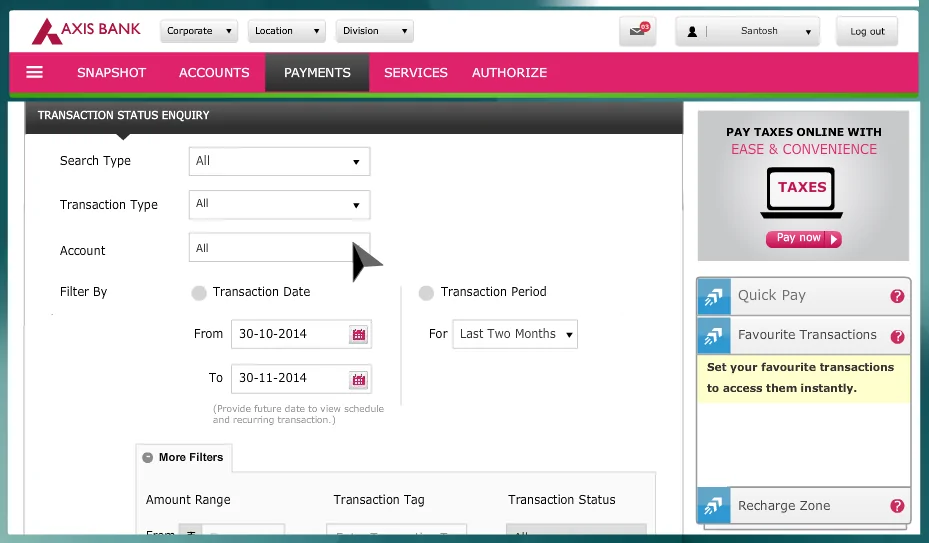
Task: Open help for Favourite Transactions
Action: (897, 337)
